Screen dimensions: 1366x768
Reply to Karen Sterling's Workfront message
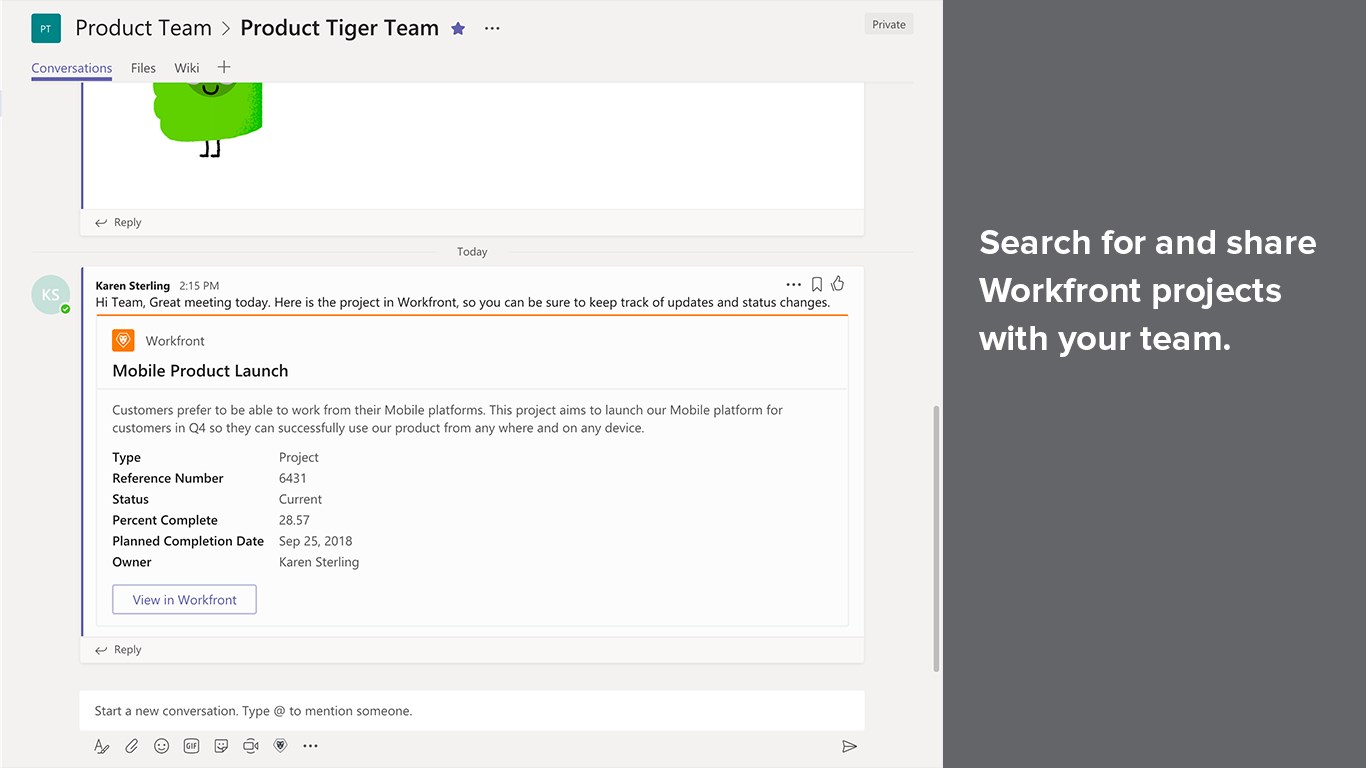click(x=118, y=650)
